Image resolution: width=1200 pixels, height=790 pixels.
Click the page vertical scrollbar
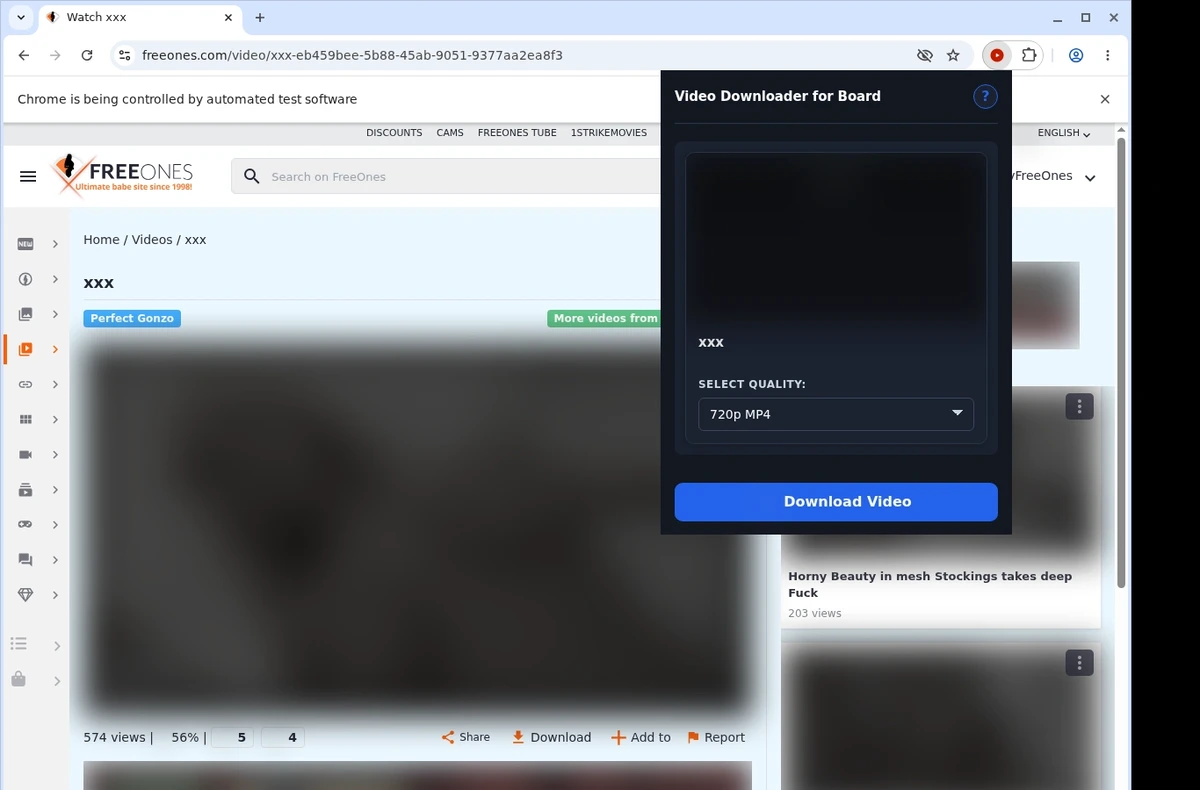[x=1121, y=362]
